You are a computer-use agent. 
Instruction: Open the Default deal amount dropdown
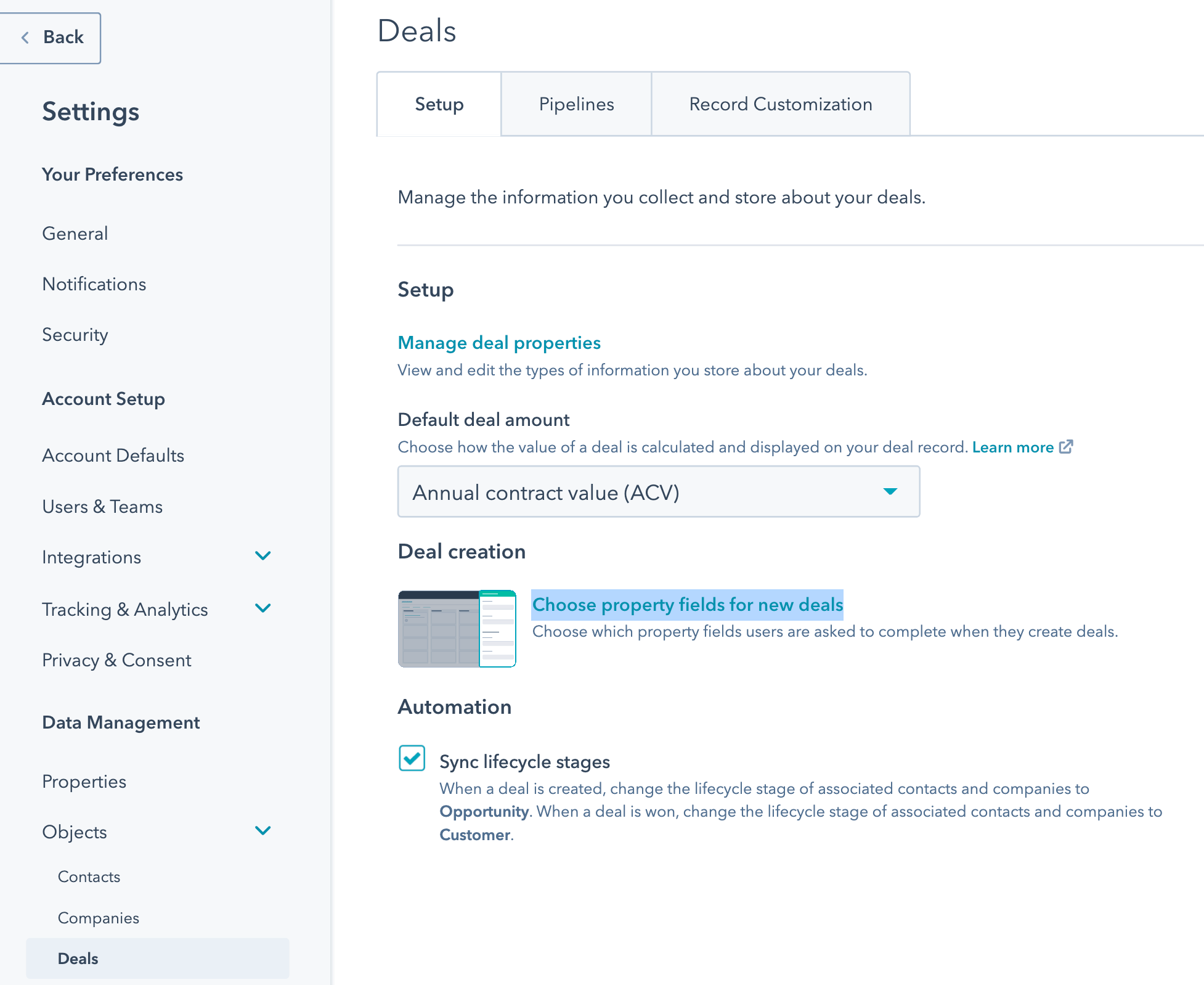click(x=658, y=492)
